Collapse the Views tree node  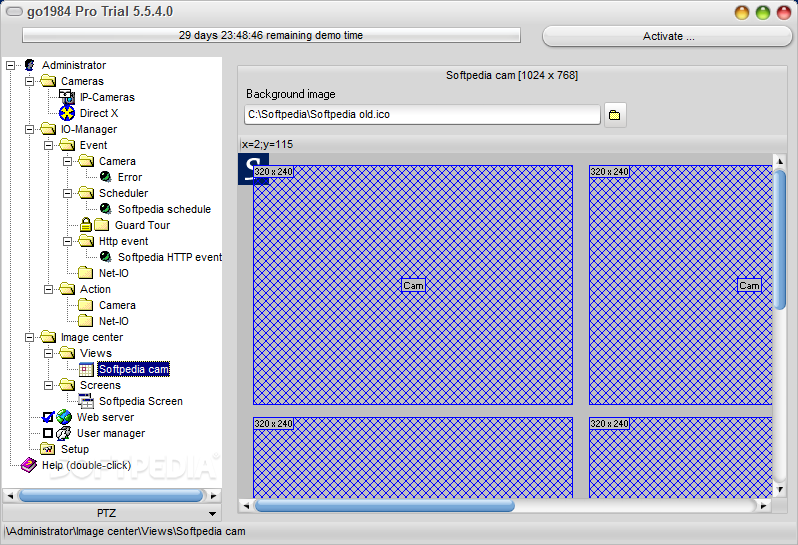[x=48, y=353]
